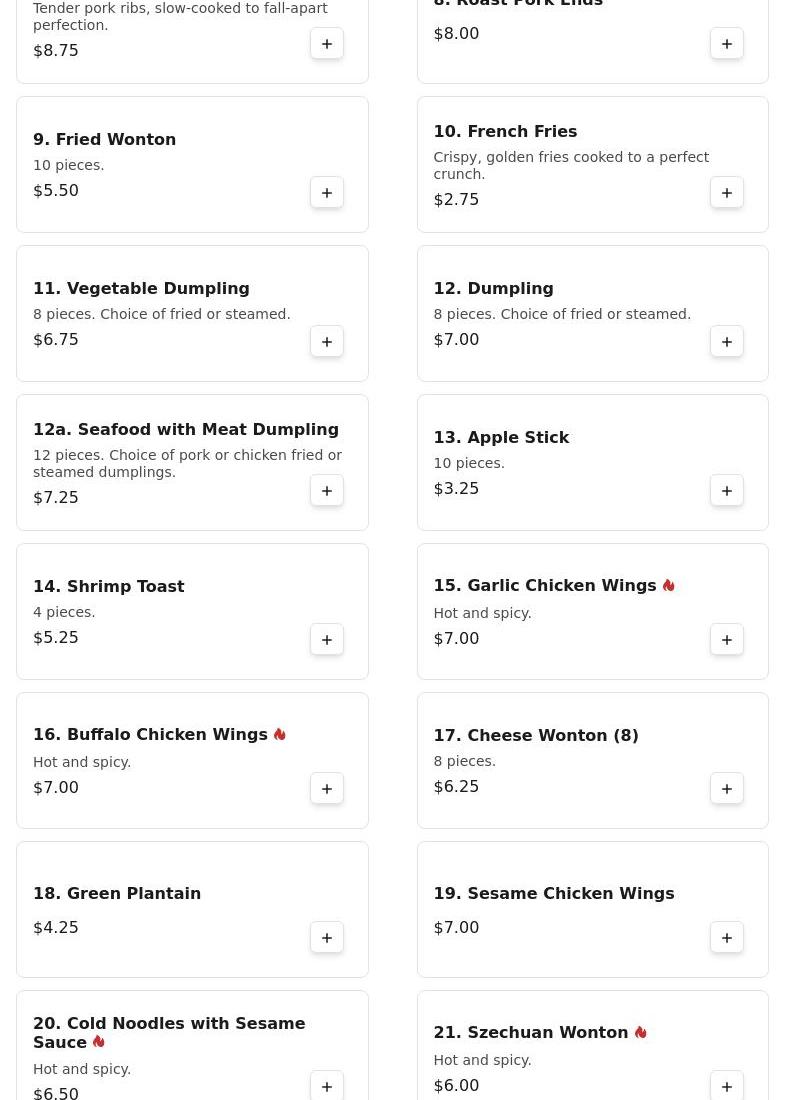This screenshot has width=785, height=1100.
Task: Add Szechuan Wonton with plus button
Action: pyautogui.click(x=727, y=1086)
